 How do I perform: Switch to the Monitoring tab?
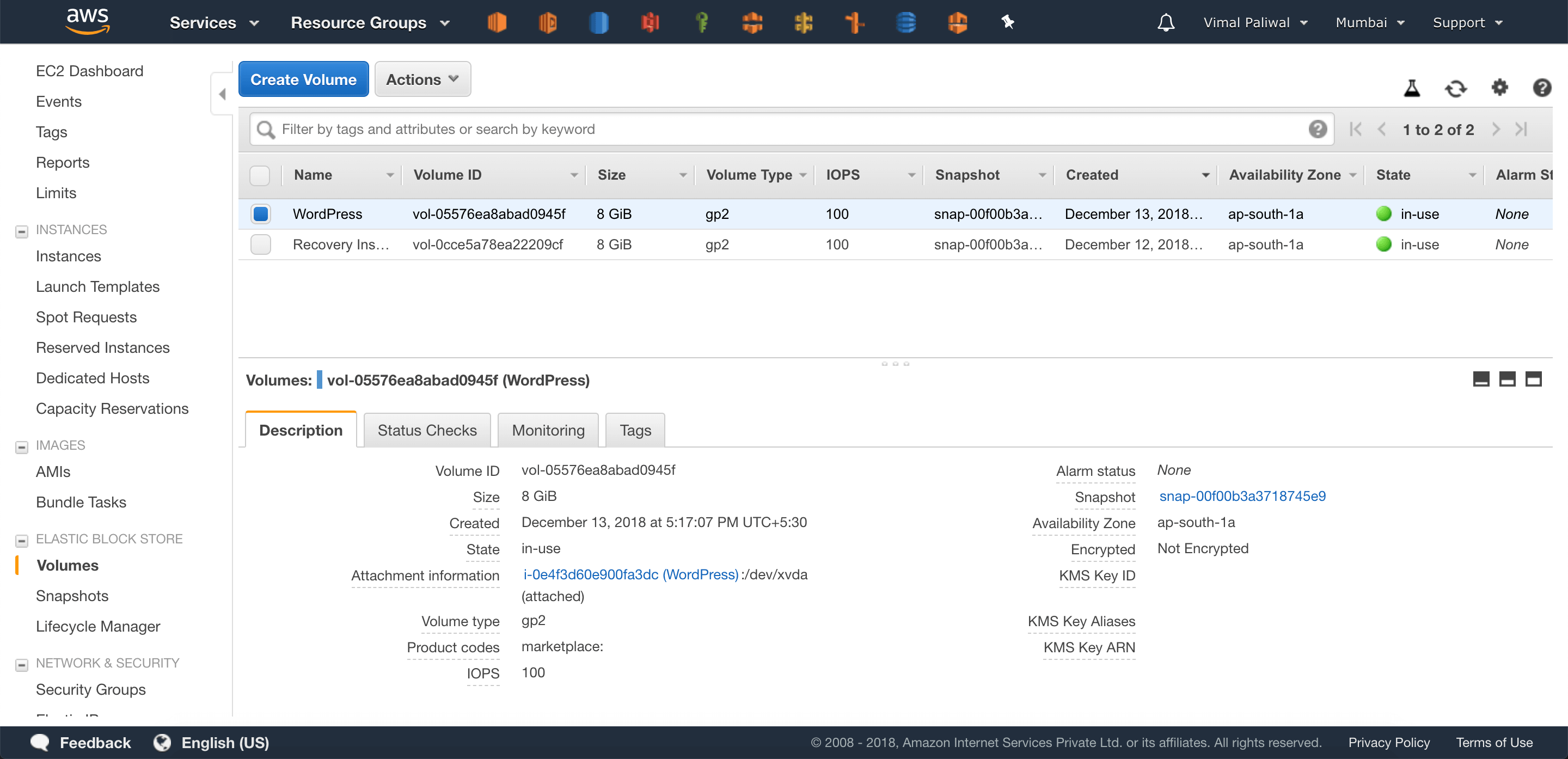(548, 430)
